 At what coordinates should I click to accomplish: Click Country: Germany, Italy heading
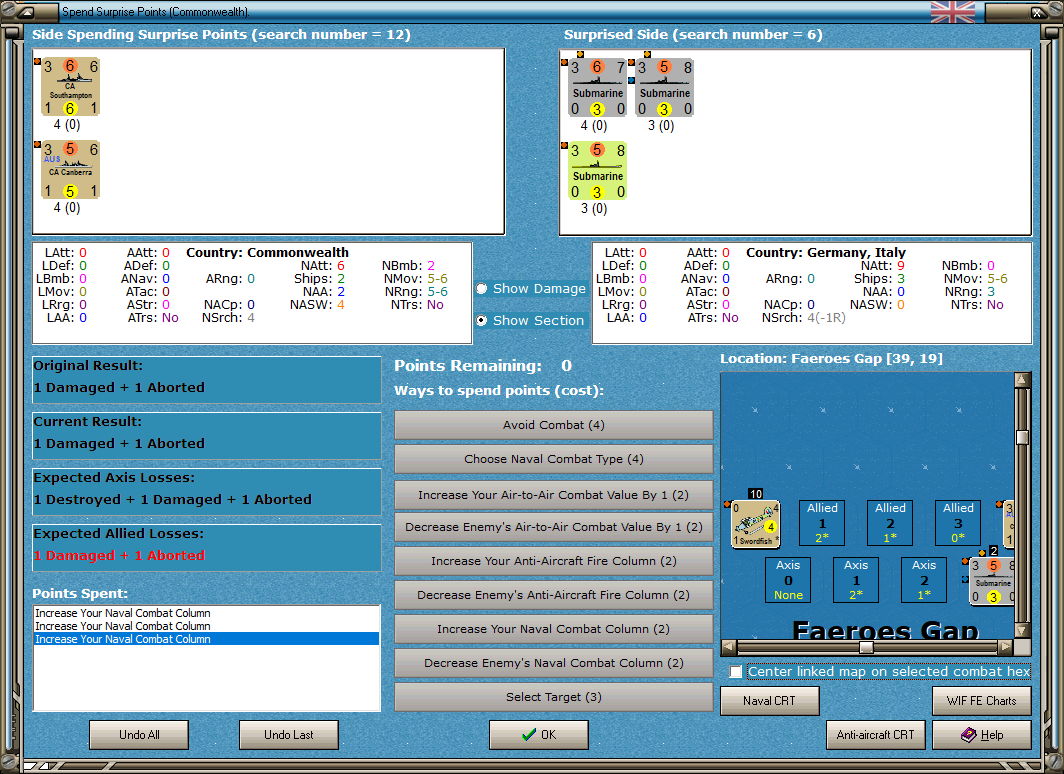[826, 252]
